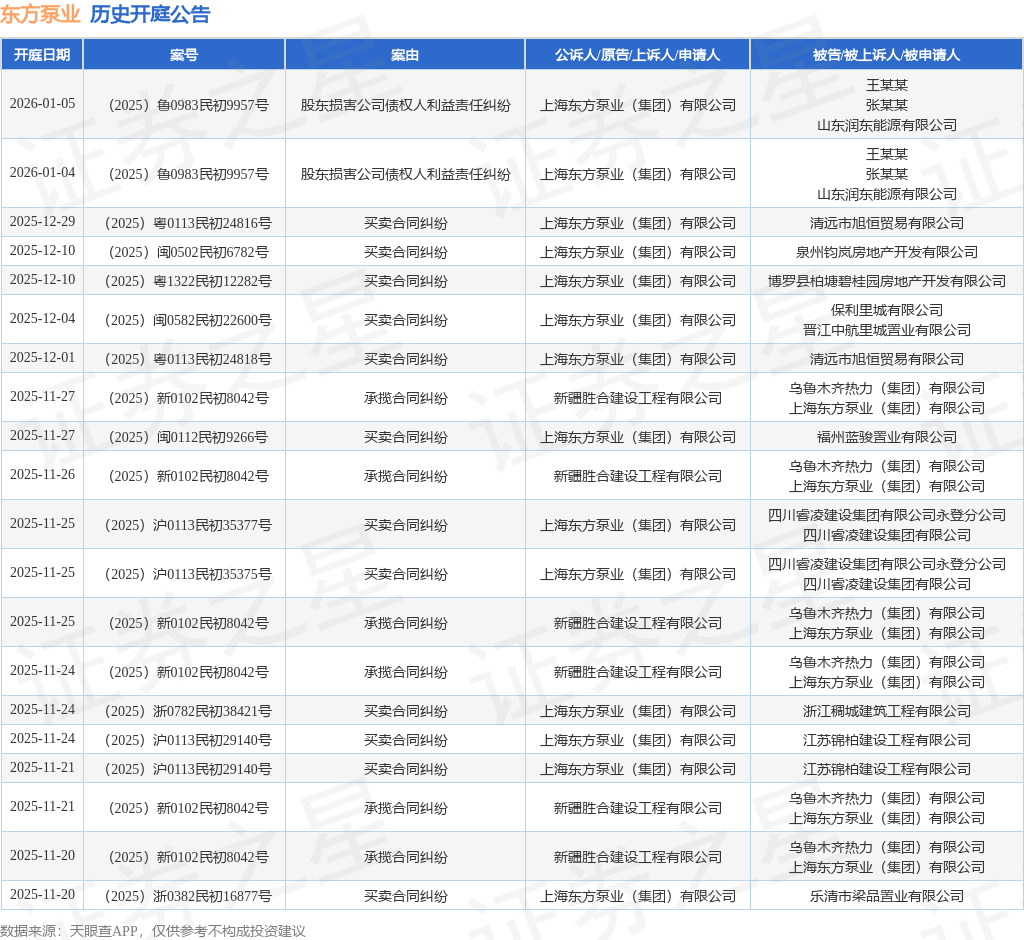Click defendant 浙江稠城建筑工程有限公司
Image resolution: width=1024 pixels, height=940 pixels.
(886, 711)
